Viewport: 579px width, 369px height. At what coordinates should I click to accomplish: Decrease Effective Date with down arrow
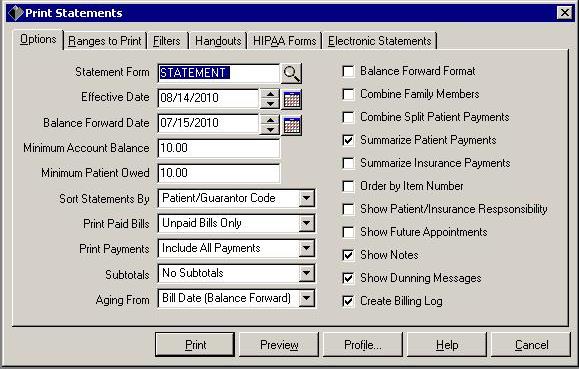click(270, 104)
